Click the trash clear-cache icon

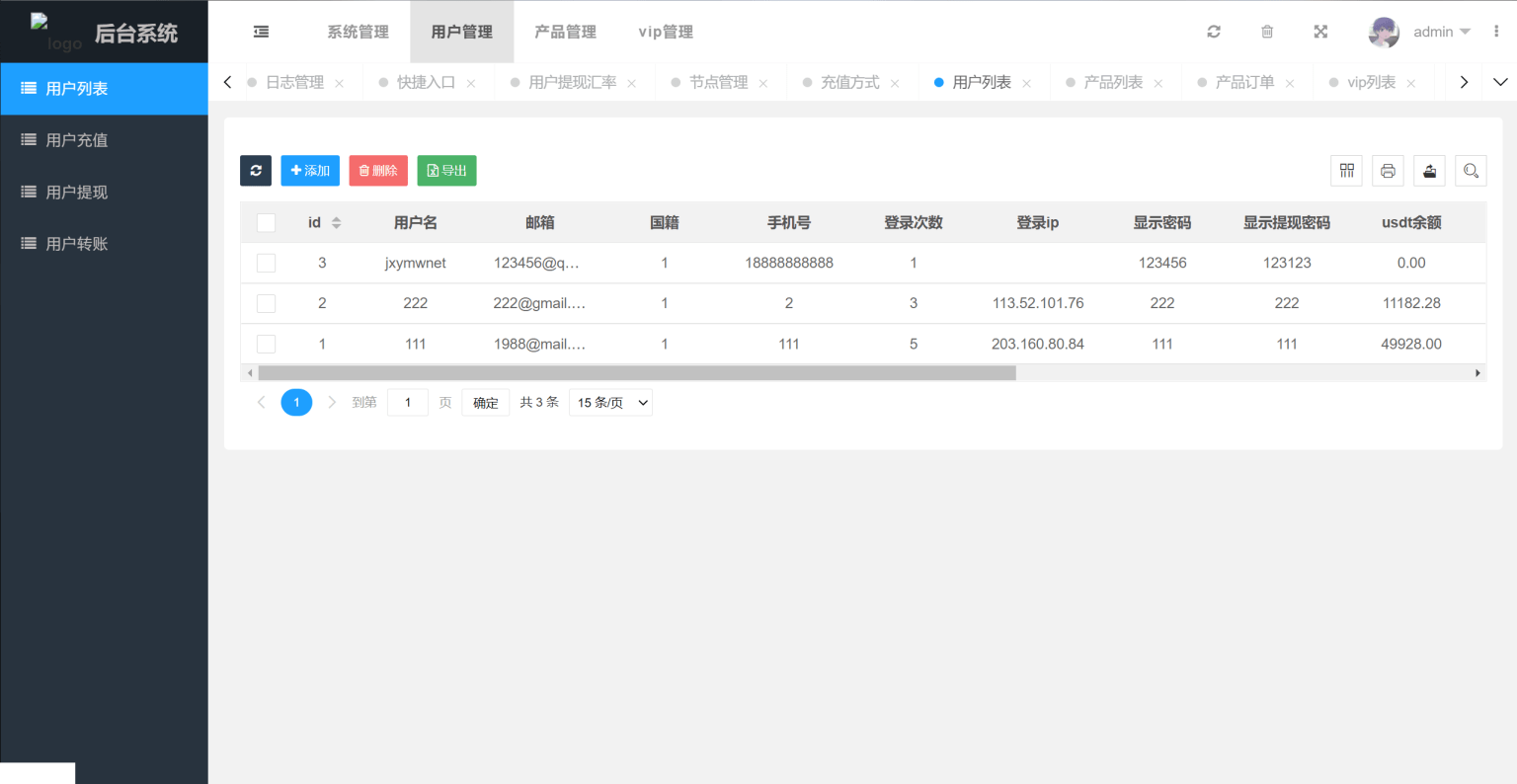click(1267, 31)
